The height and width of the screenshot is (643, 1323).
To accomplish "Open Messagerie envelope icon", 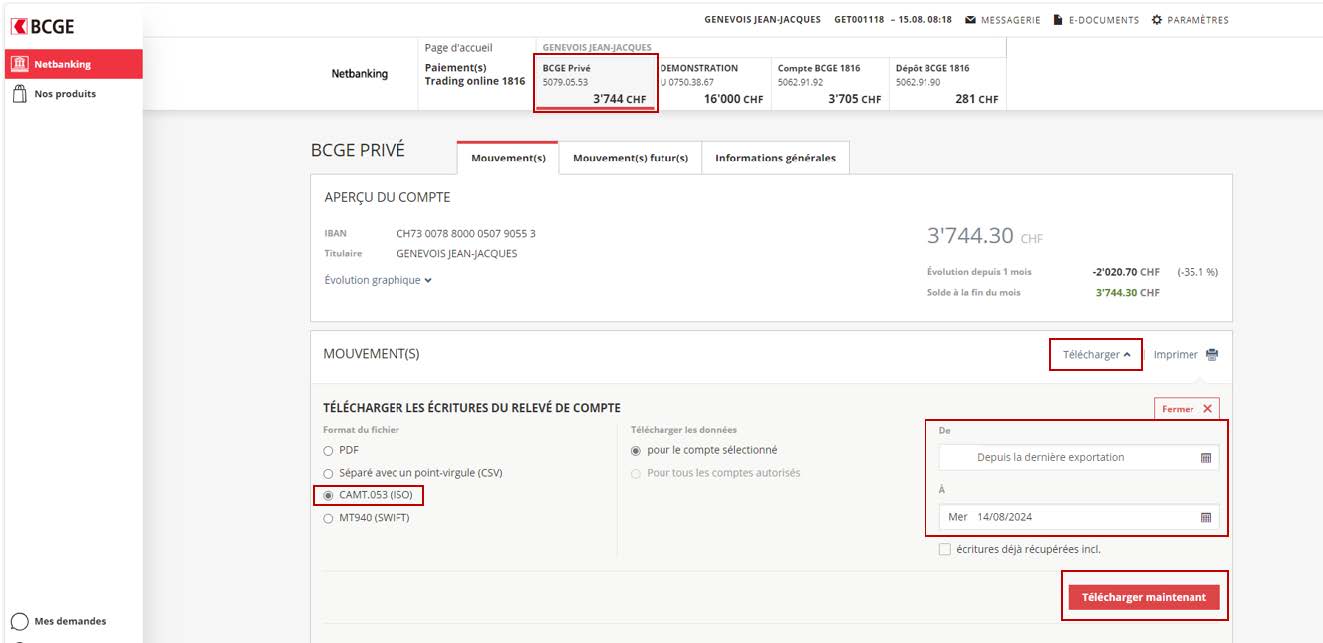I will click(x=970, y=20).
